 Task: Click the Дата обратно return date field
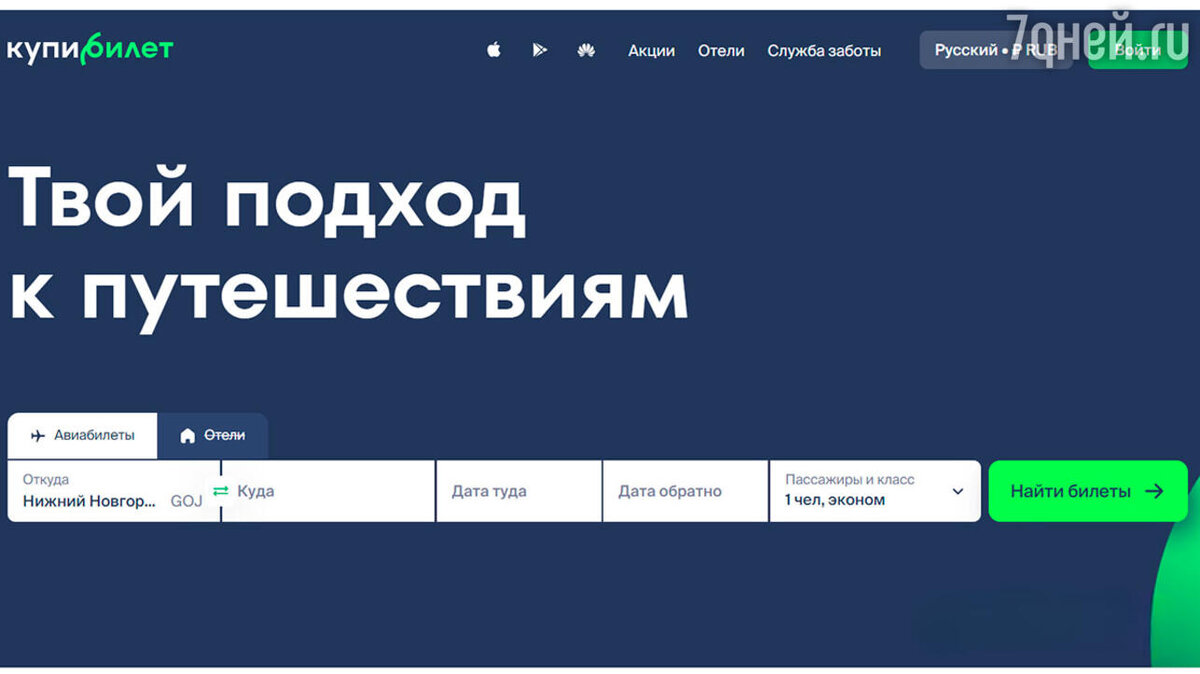point(685,490)
